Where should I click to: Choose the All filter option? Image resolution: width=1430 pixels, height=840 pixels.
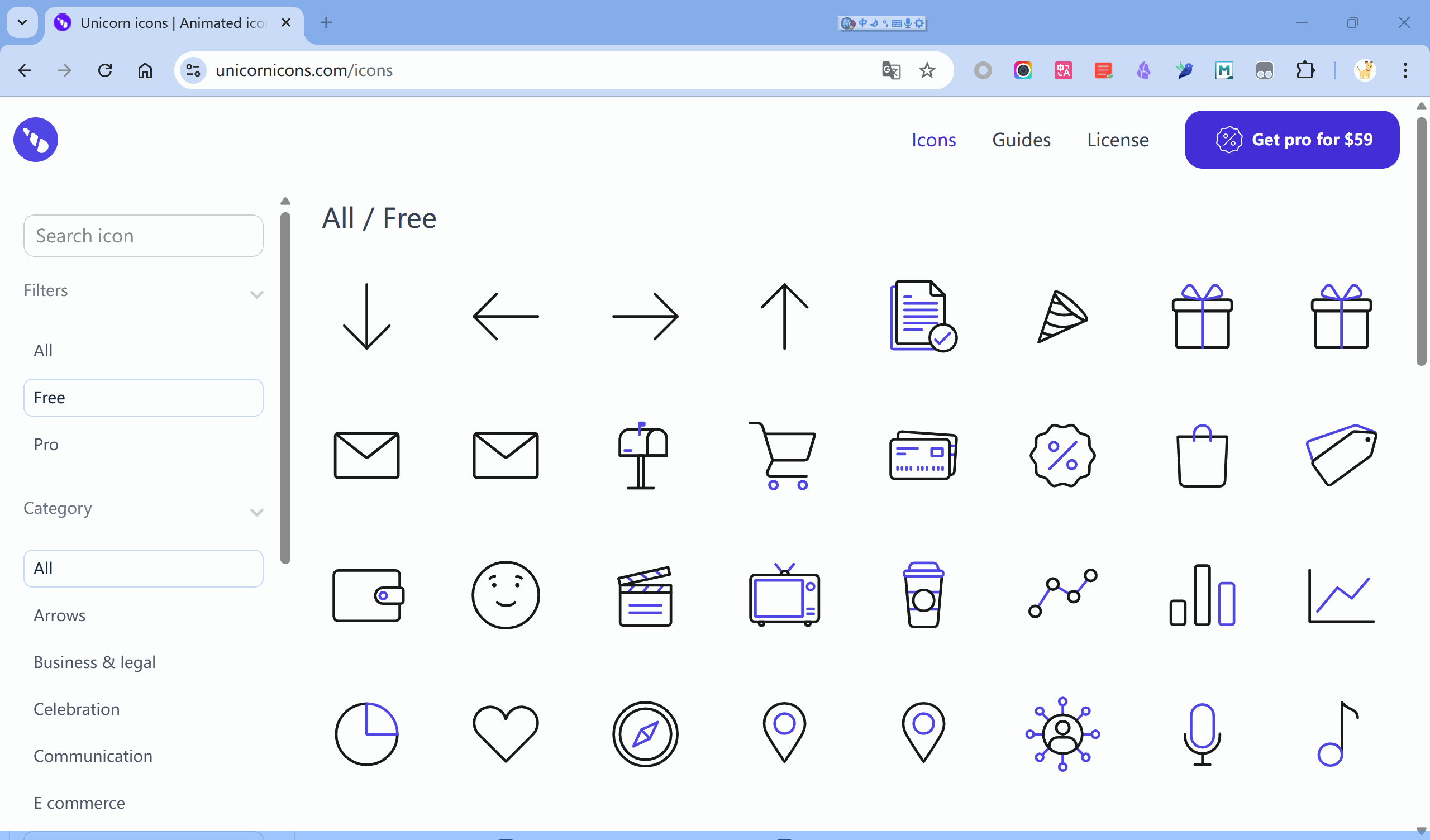43,350
